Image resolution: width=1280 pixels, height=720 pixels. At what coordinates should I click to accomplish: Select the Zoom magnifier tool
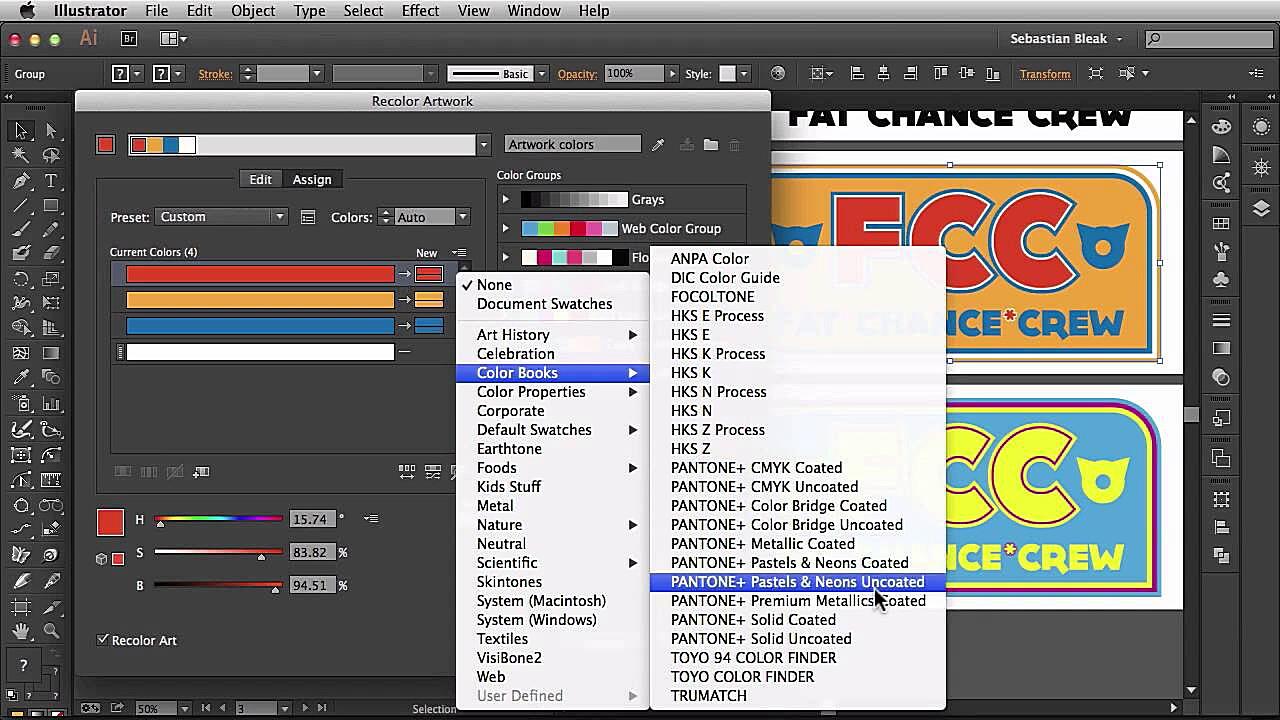[x=51, y=631]
